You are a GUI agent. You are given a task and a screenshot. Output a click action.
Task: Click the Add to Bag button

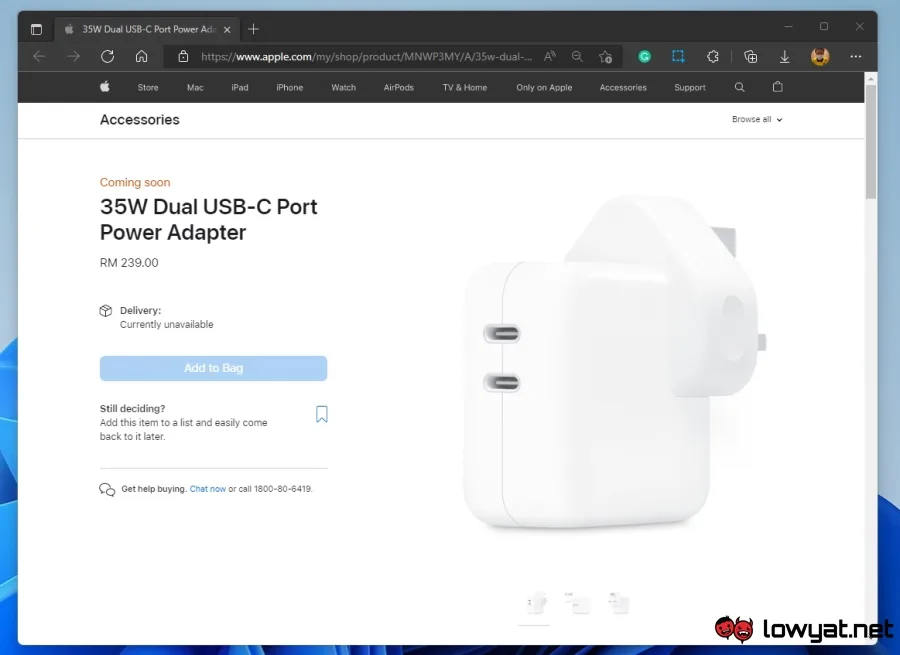tap(214, 368)
